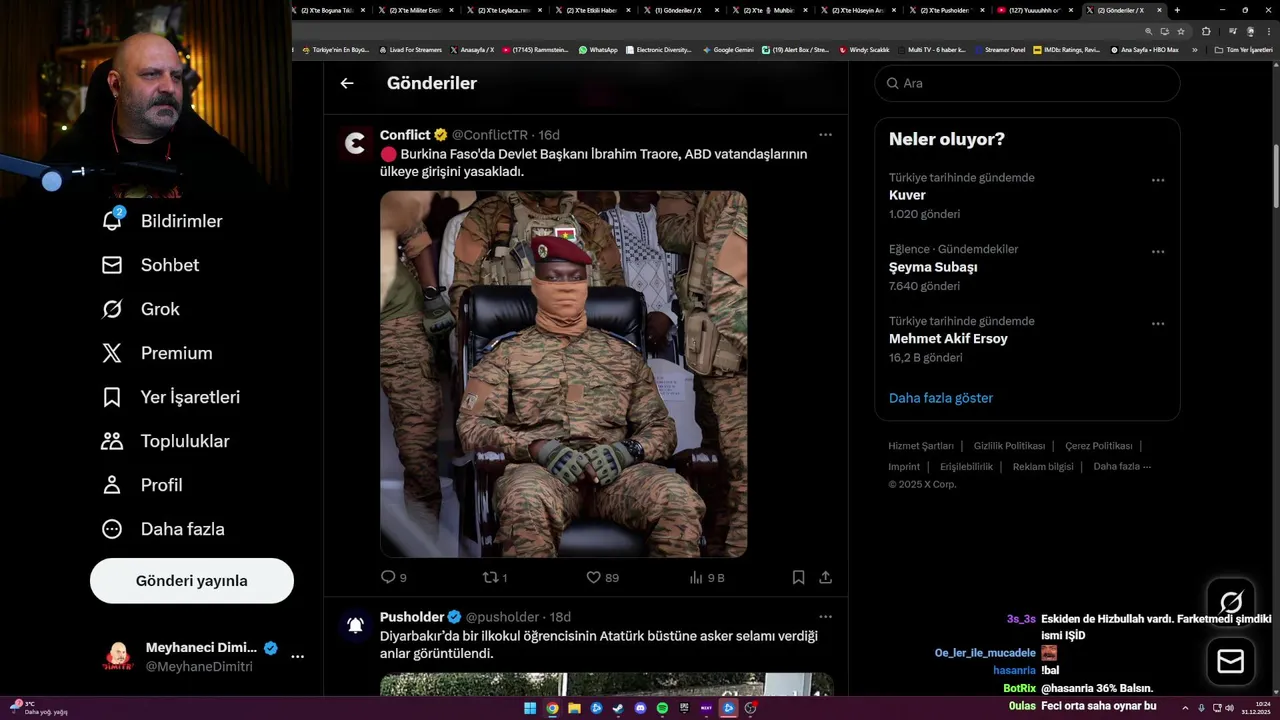Switch to the X'te Leylaca tab
Screen dimensions: 1280x720
tap(506, 10)
